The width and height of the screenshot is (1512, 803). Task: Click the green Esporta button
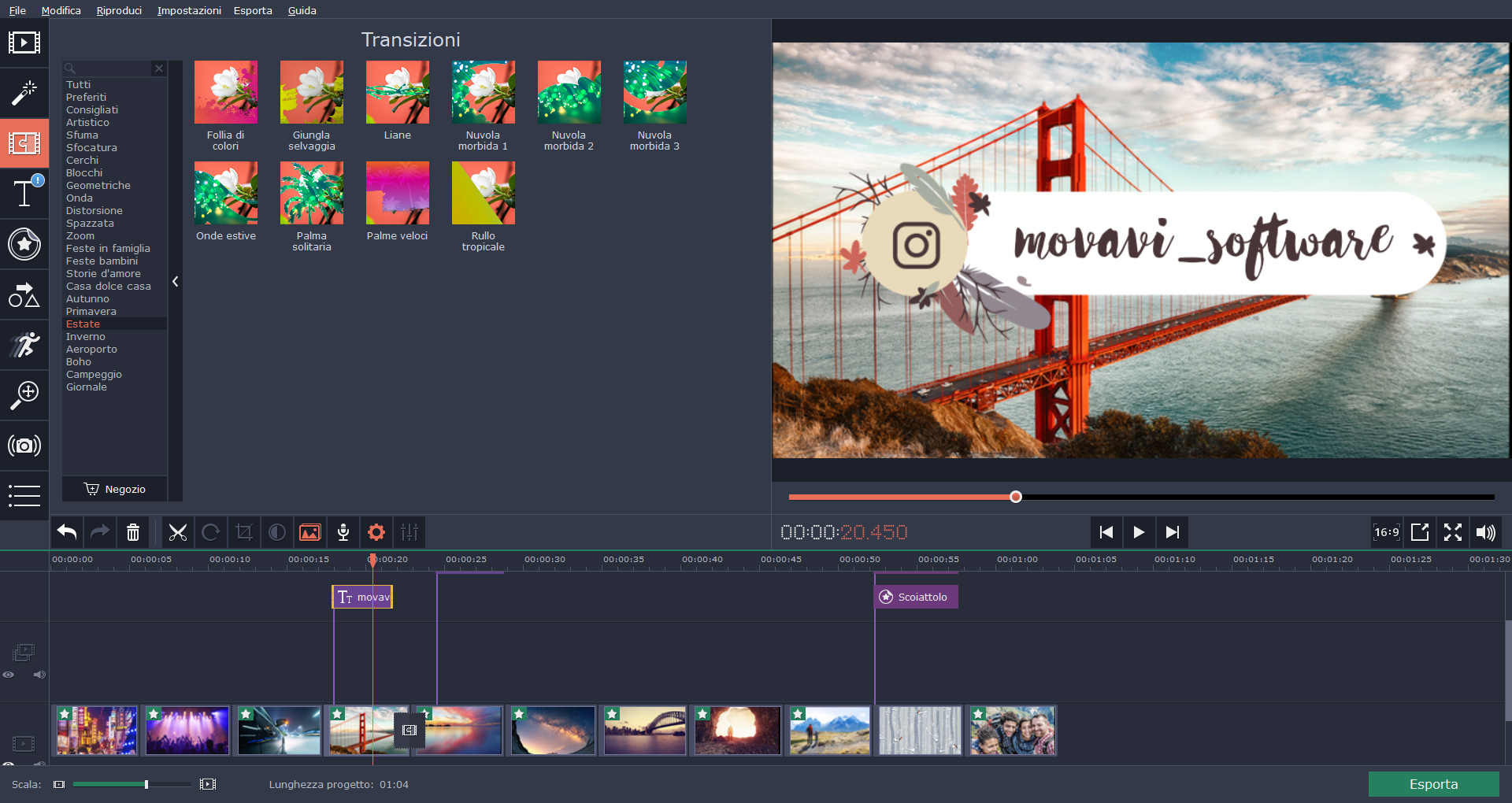click(1433, 784)
